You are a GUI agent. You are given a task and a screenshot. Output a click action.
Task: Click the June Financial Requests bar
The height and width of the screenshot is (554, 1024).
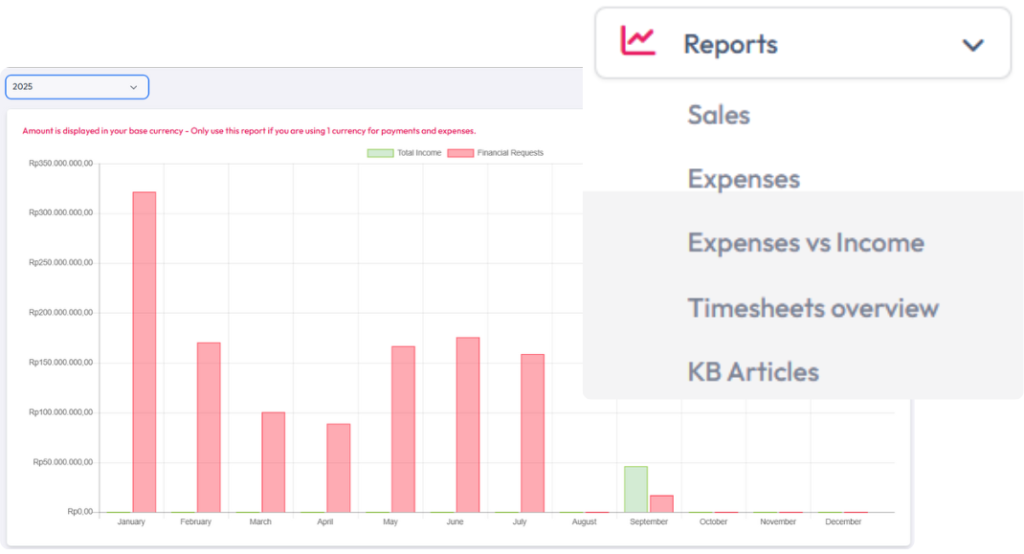pos(467,425)
